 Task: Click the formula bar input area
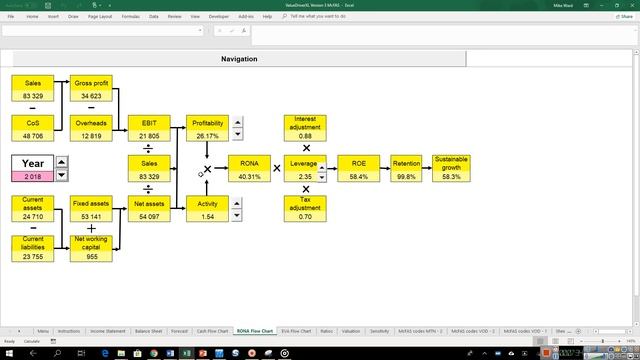pyautogui.click(x=442, y=35)
